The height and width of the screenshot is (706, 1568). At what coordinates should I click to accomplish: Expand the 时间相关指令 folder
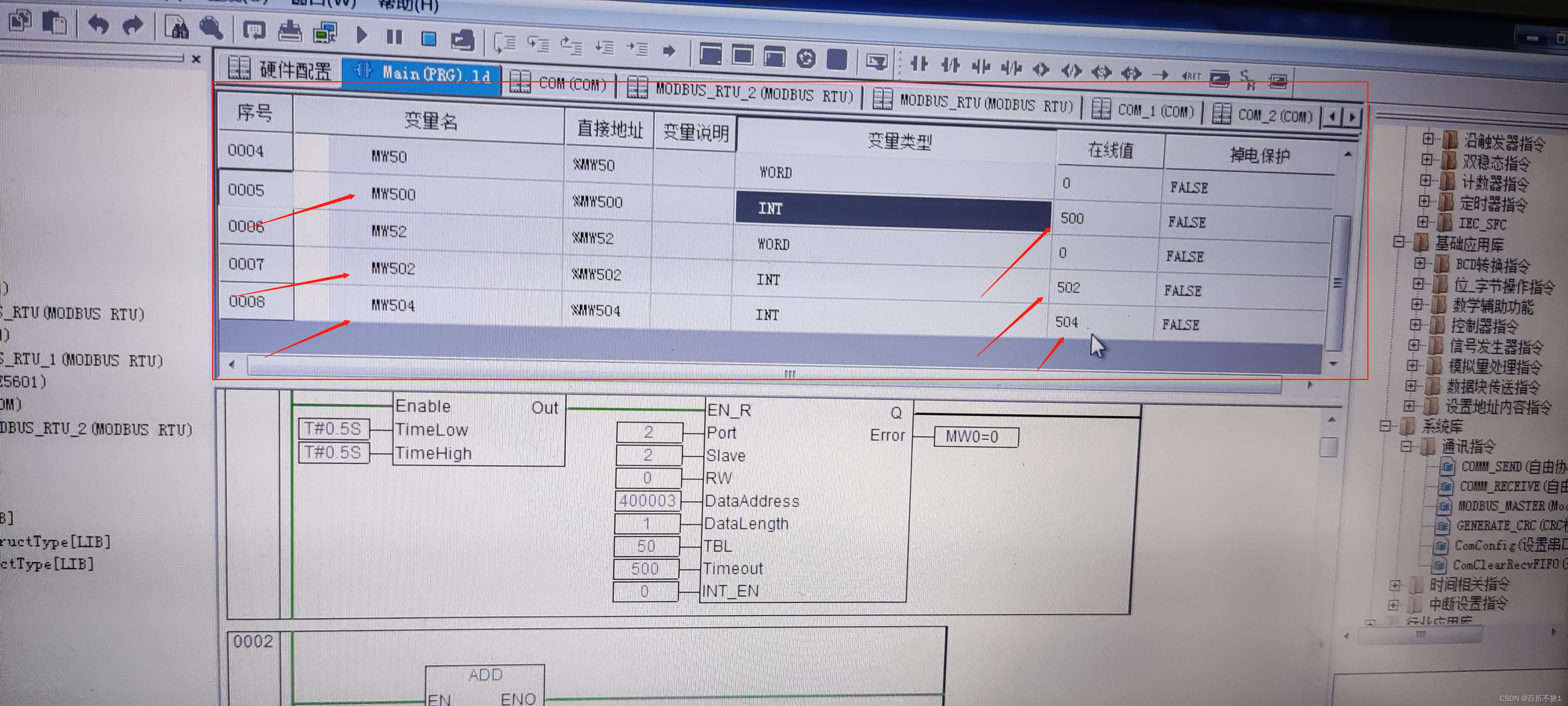click(1395, 585)
